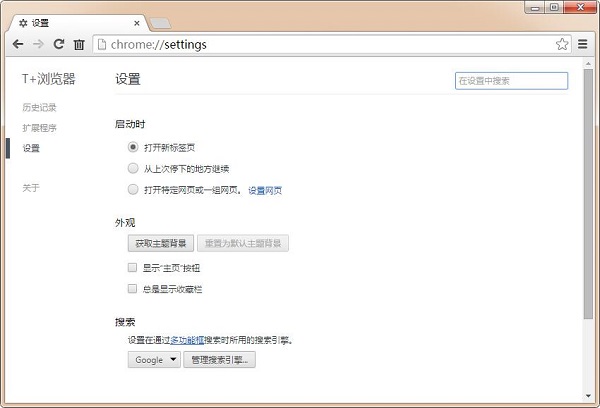The width and height of the screenshot is (600, 408).
Task: Select 打开新标签页 radio option
Action: tap(133, 147)
